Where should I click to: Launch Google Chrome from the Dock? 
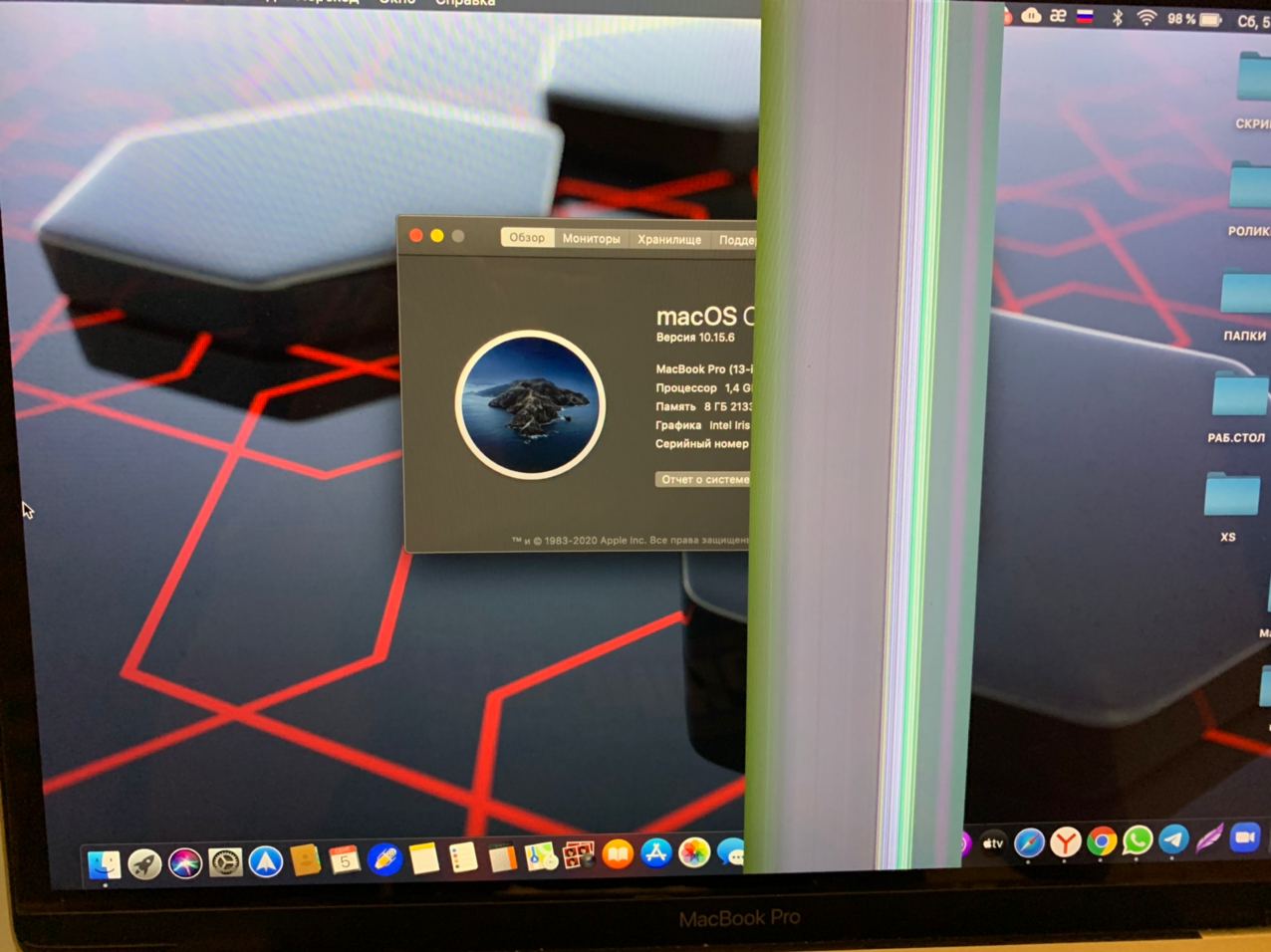point(1101,841)
